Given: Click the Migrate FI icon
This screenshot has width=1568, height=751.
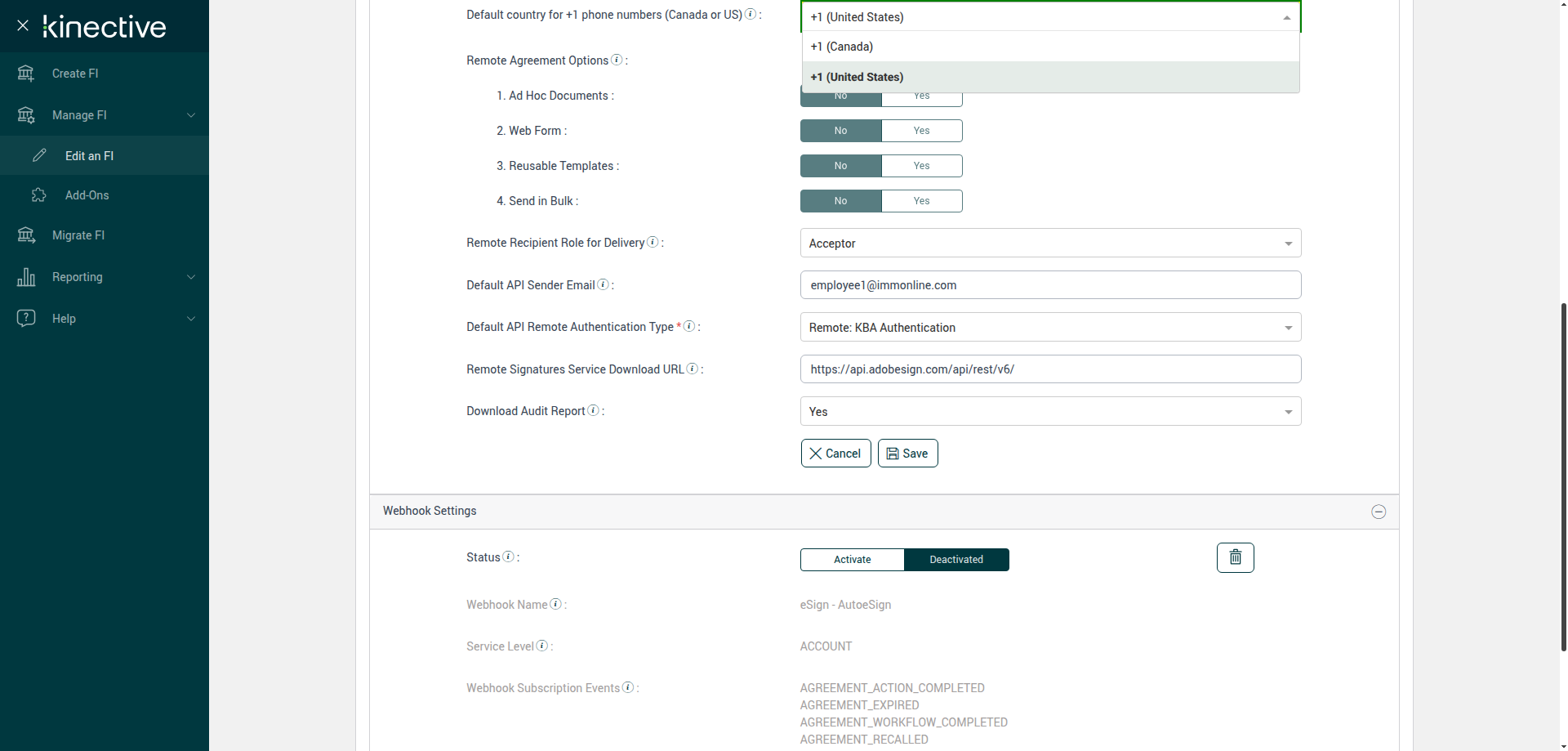Looking at the screenshot, I should pos(26,235).
